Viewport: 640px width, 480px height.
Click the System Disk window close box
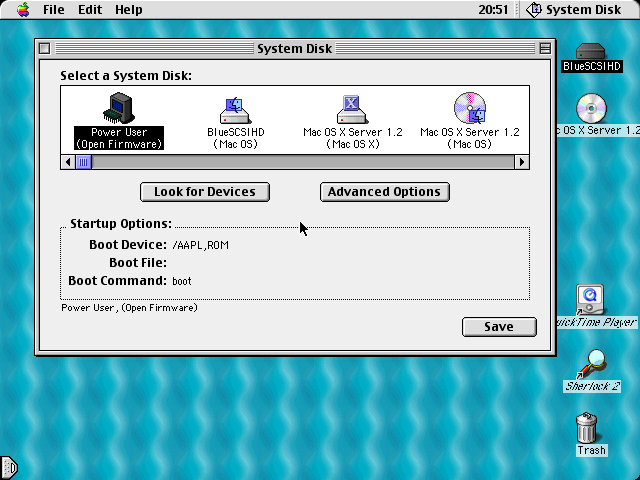point(44,49)
